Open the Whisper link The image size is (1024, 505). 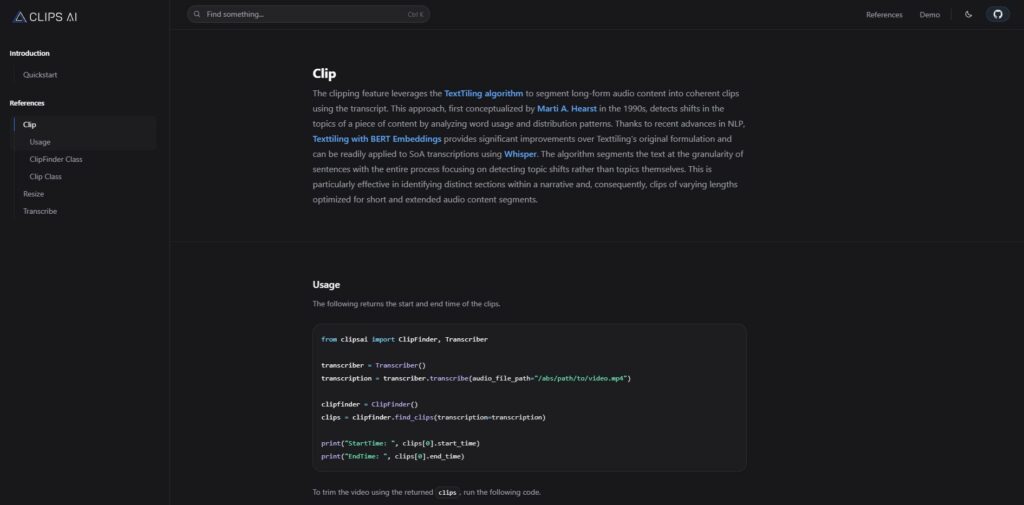[520, 154]
